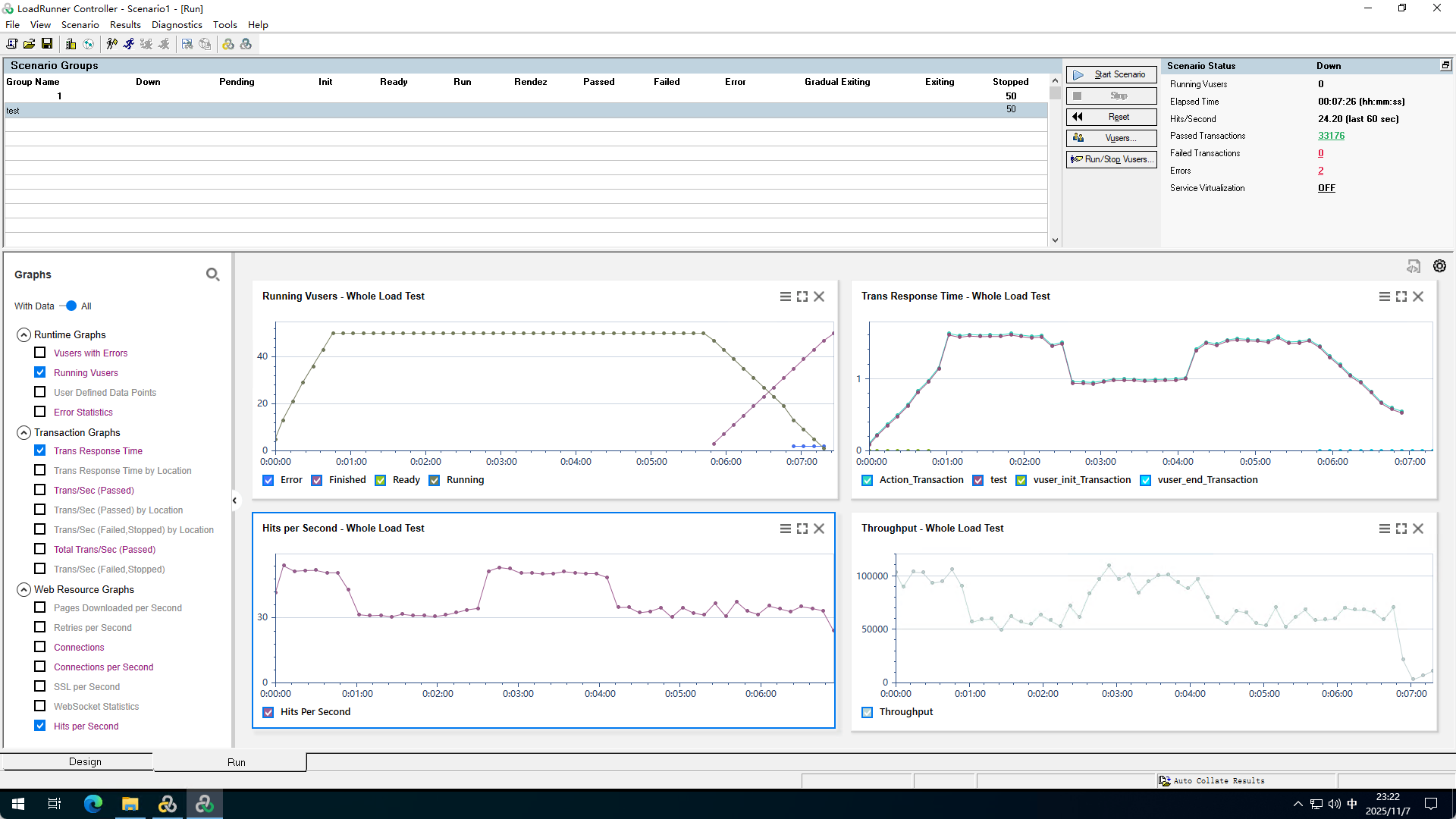Collapse the Graphs side panel arrow

point(234,500)
